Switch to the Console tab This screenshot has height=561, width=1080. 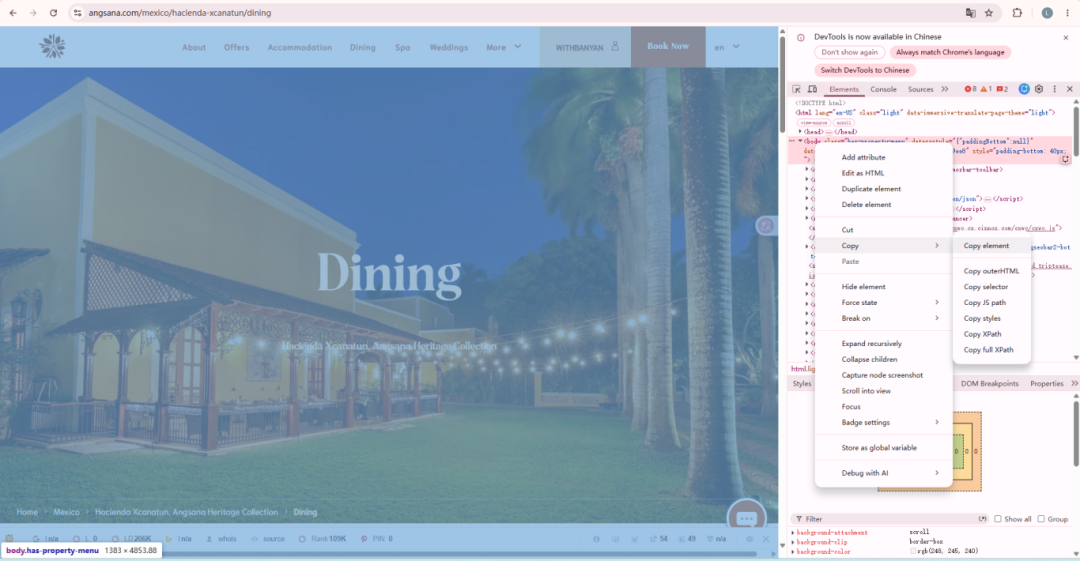tap(883, 89)
